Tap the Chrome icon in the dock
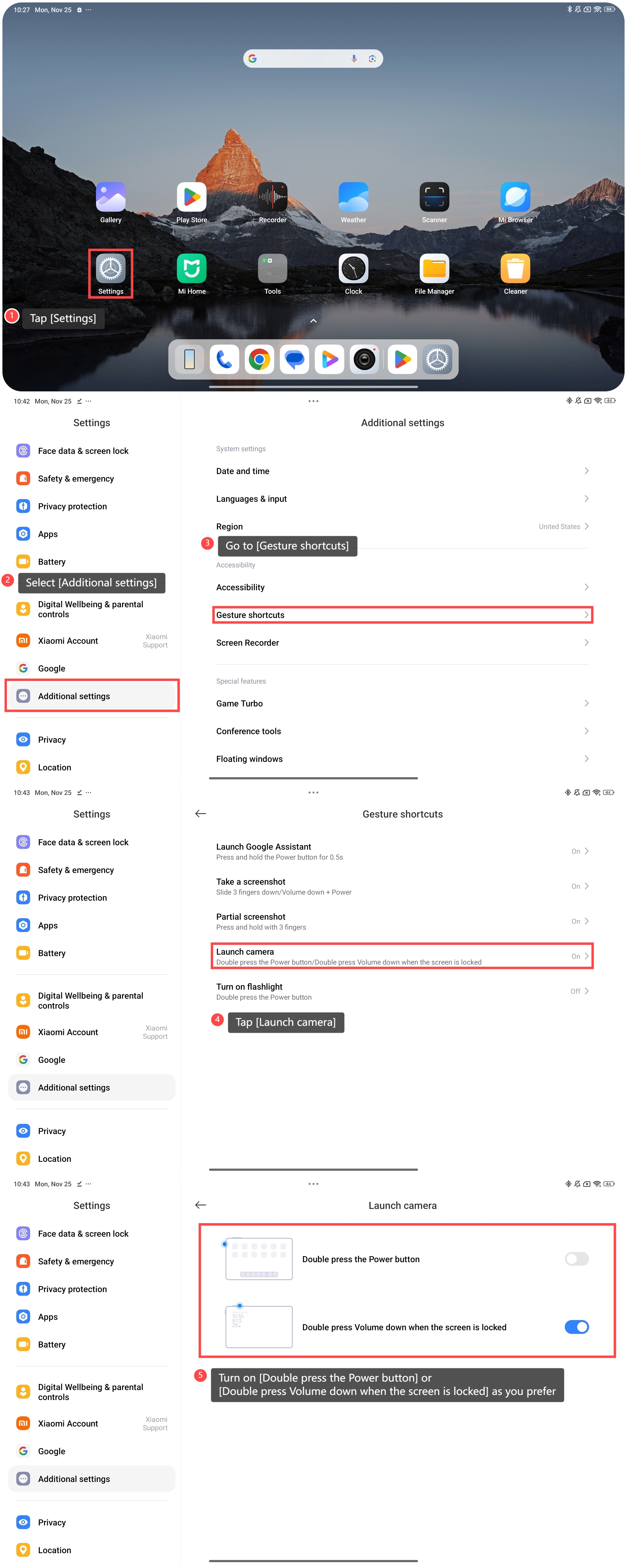The height and width of the screenshot is (1568, 627). coord(259,359)
